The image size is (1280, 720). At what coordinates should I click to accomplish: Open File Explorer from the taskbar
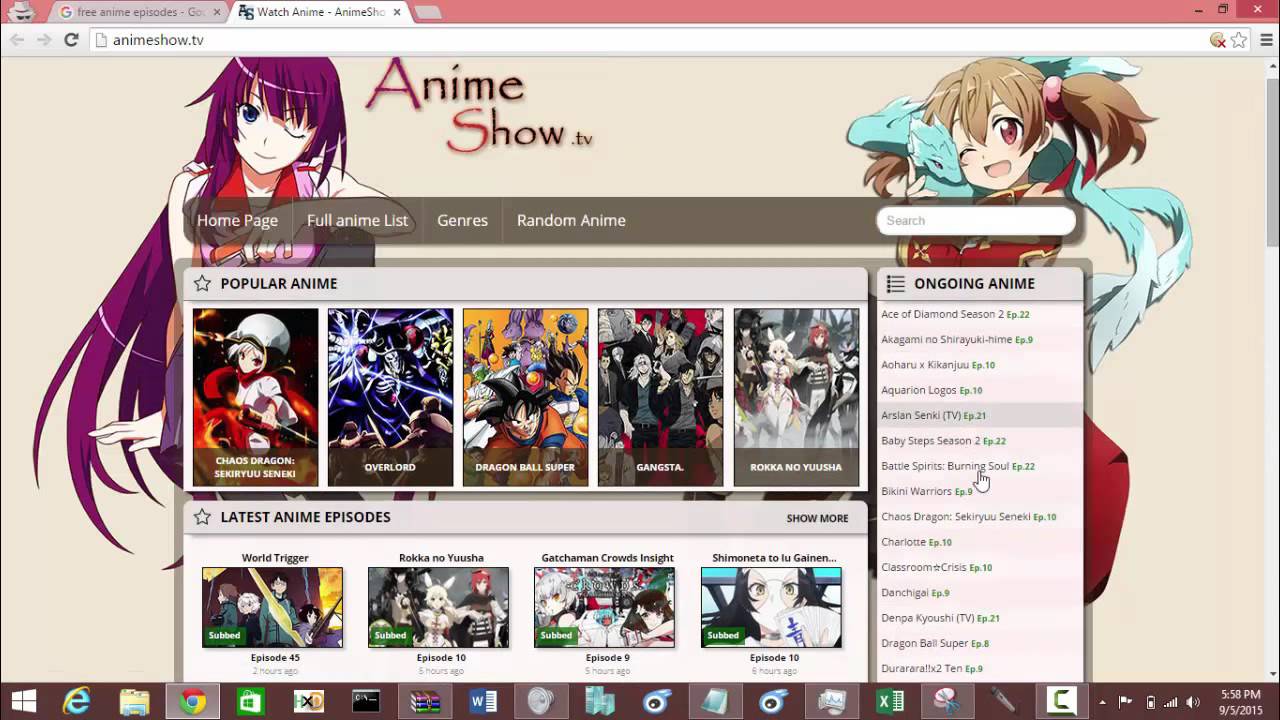pyautogui.click(x=135, y=701)
